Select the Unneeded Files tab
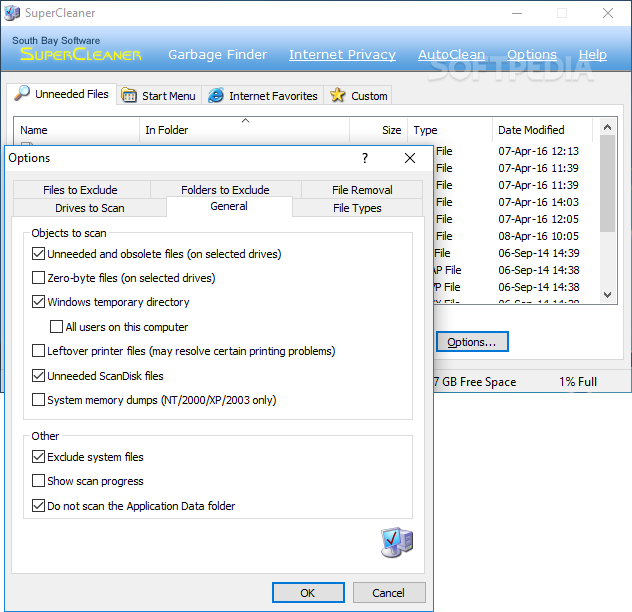 point(62,94)
